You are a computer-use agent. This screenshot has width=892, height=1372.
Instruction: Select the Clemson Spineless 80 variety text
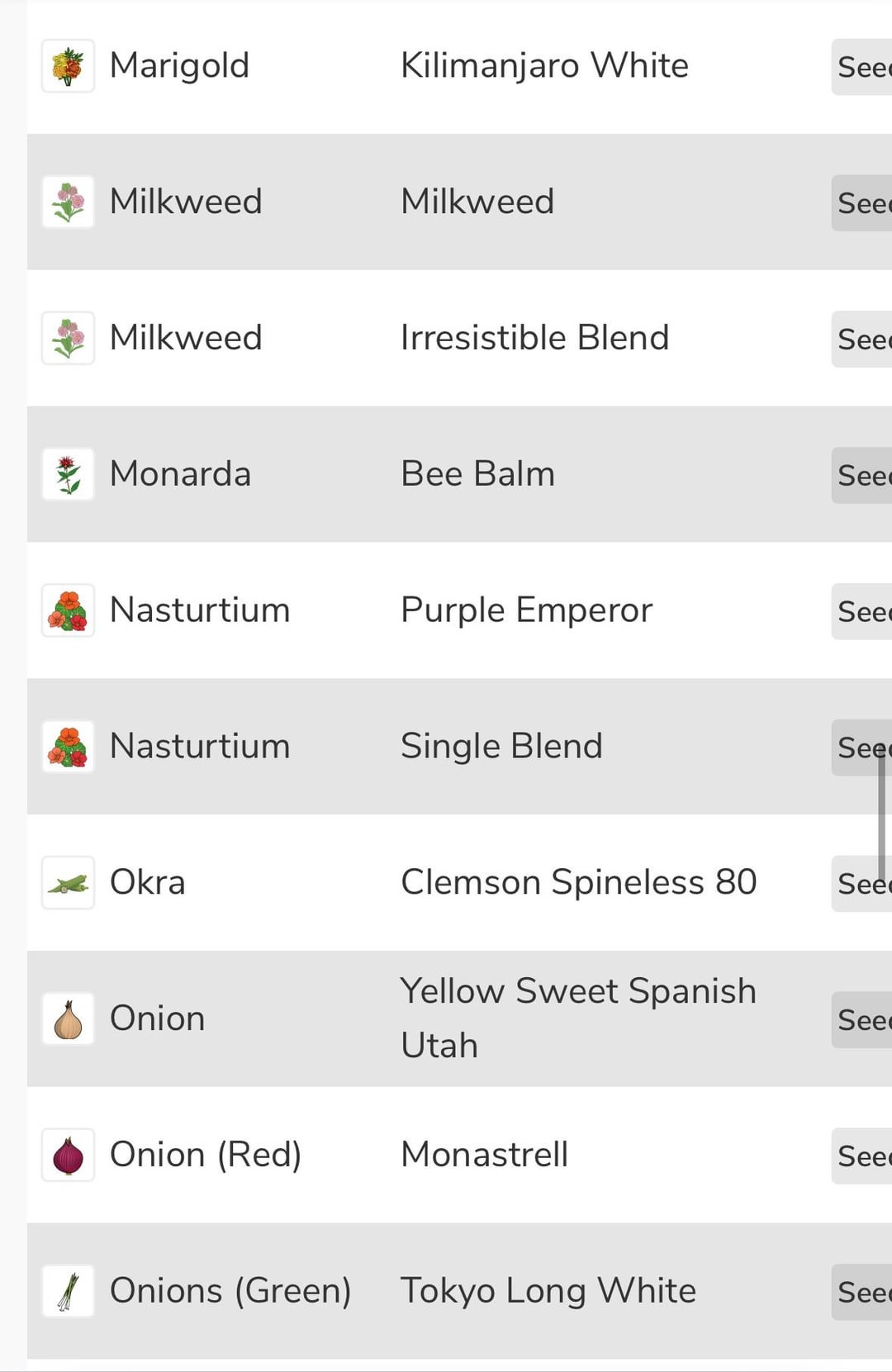coord(578,882)
